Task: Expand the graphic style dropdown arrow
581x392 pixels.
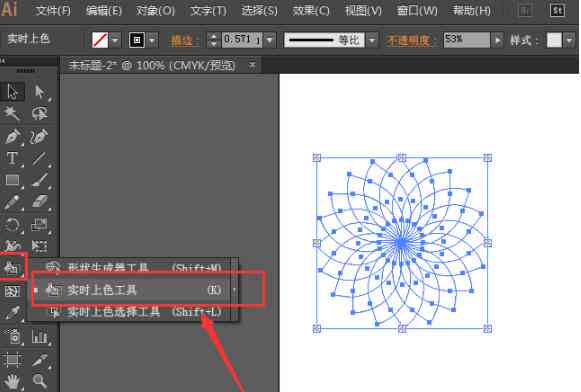Action: point(570,40)
